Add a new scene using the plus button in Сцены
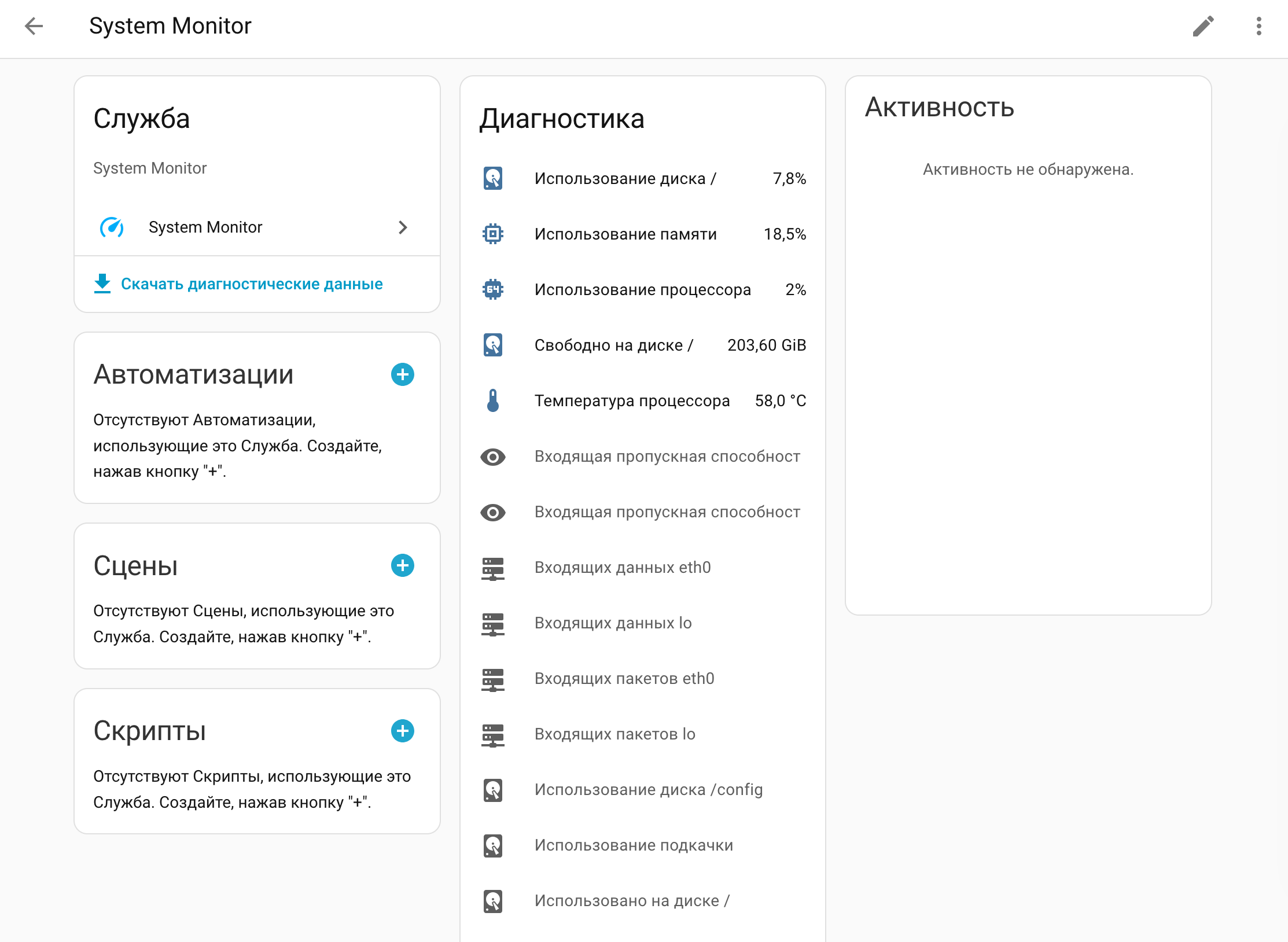The width and height of the screenshot is (1288, 942). (402, 566)
